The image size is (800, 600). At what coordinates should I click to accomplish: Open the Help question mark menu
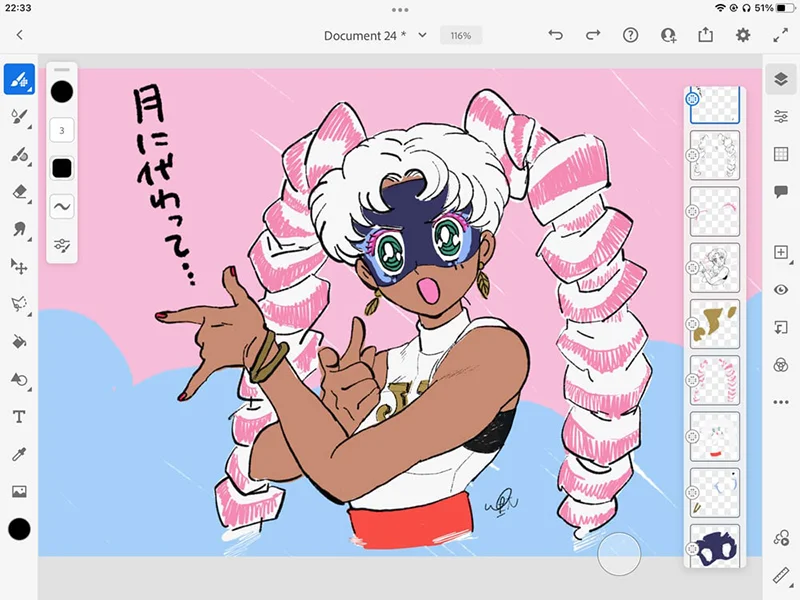tap(631, 35)
